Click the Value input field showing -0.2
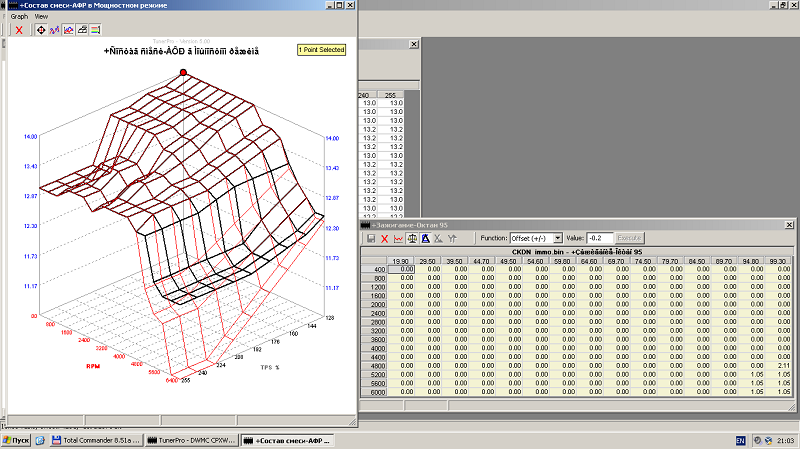 tap(601, 238)
